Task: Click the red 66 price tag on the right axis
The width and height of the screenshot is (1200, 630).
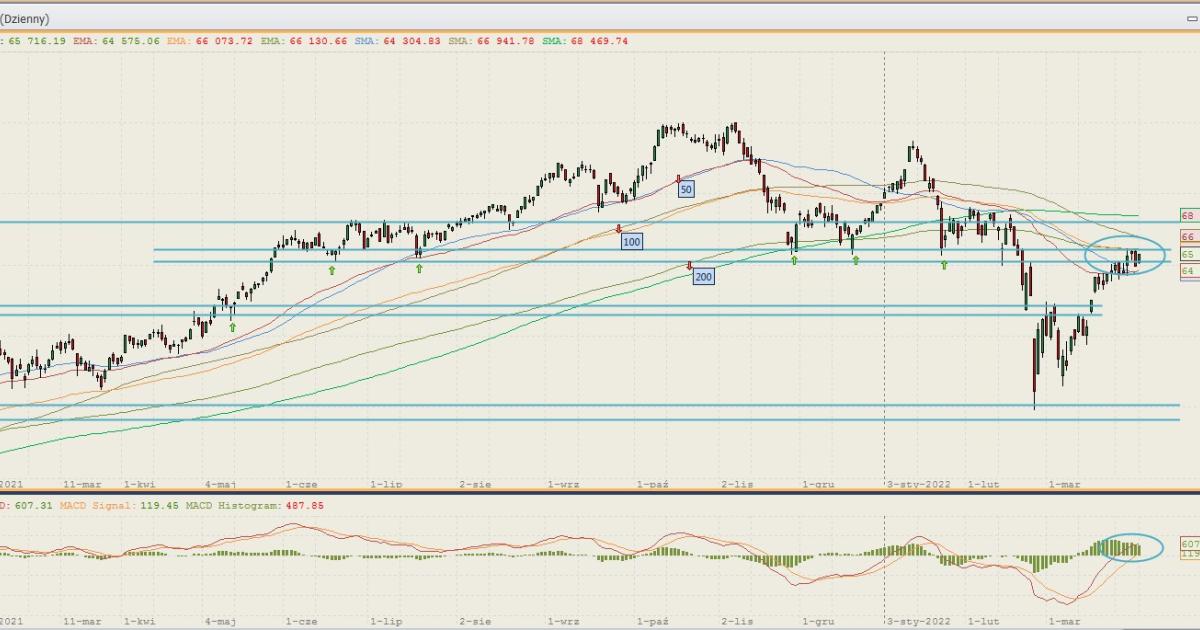Action: tap(1188, 237)
